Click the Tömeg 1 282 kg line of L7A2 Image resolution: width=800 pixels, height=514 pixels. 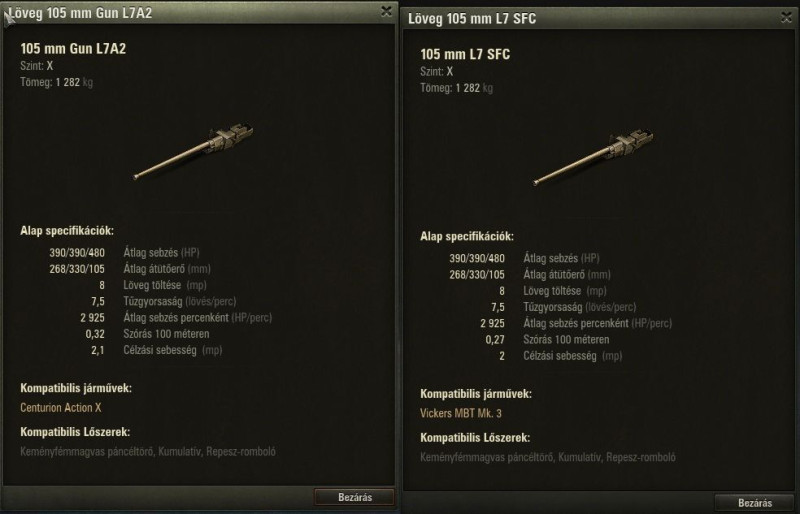pos(57,82)
